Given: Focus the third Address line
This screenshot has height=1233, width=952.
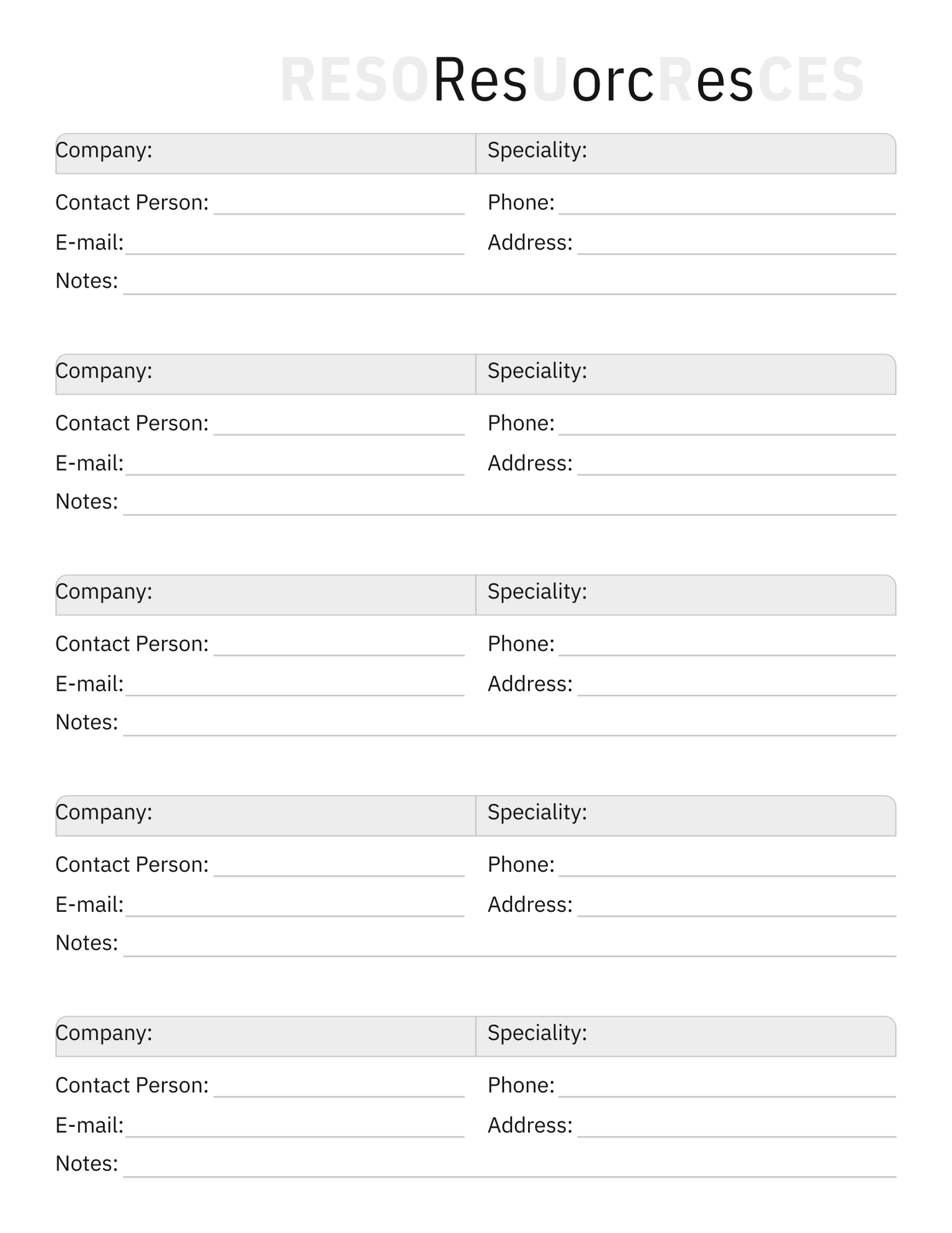Looking at the screenshot, I should [x=736, y=687].
